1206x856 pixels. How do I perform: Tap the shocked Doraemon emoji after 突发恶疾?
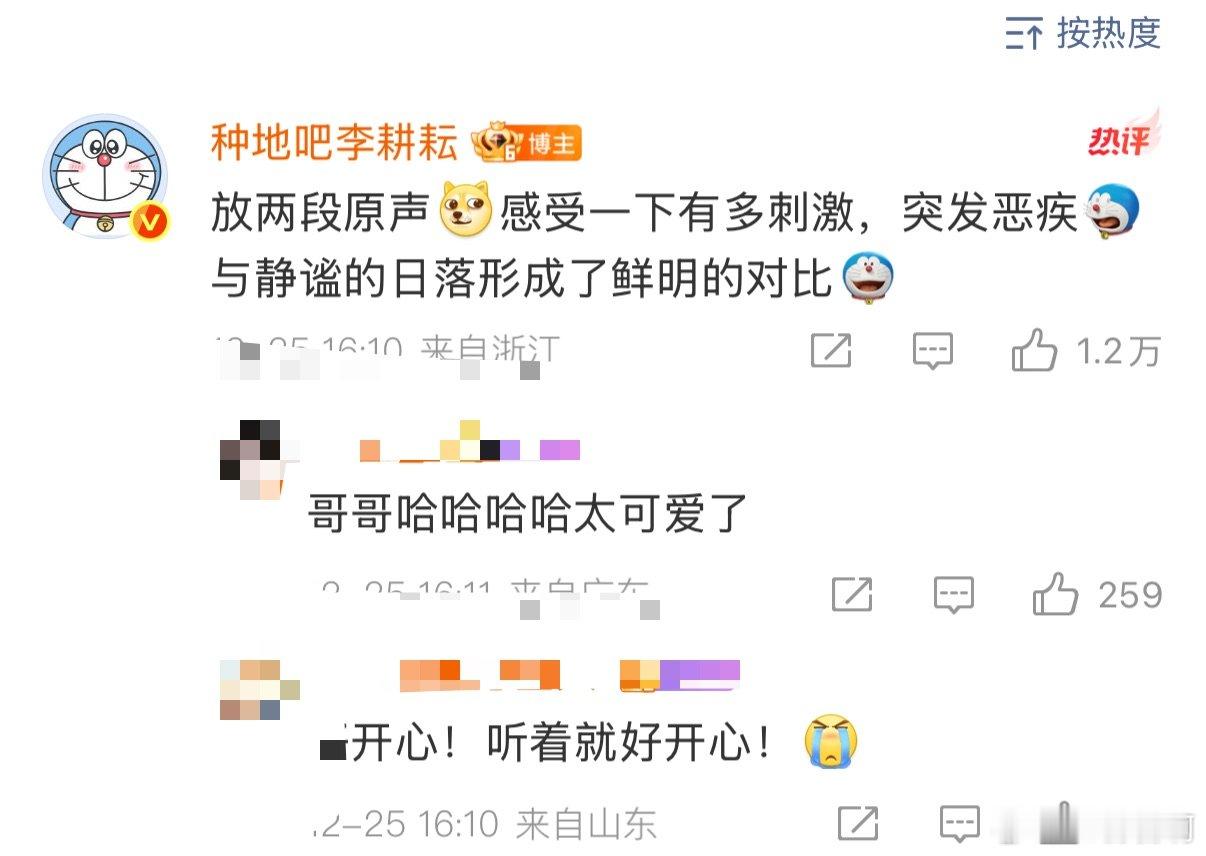1111,212
